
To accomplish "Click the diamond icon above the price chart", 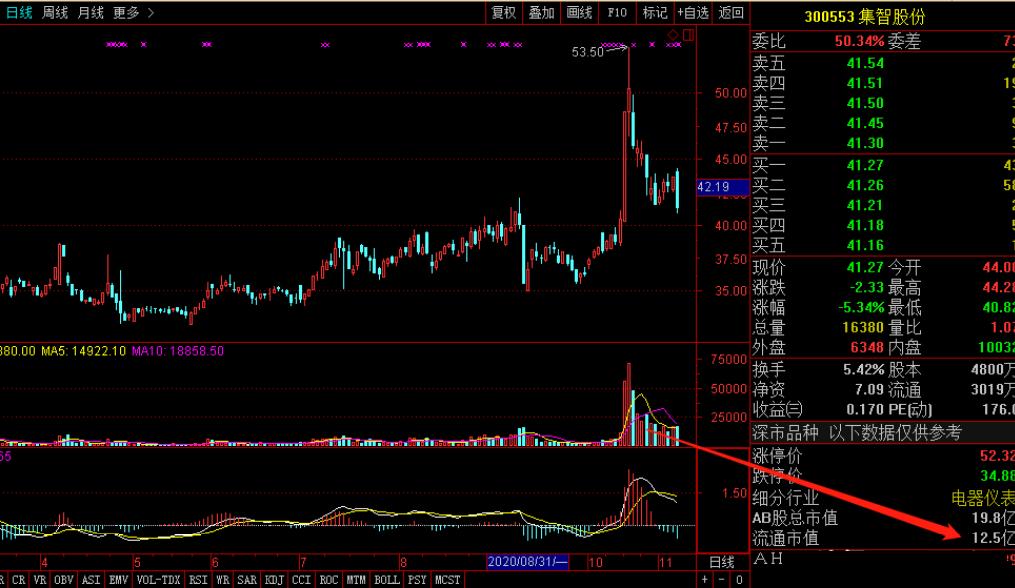I will (x=673, y=34).
